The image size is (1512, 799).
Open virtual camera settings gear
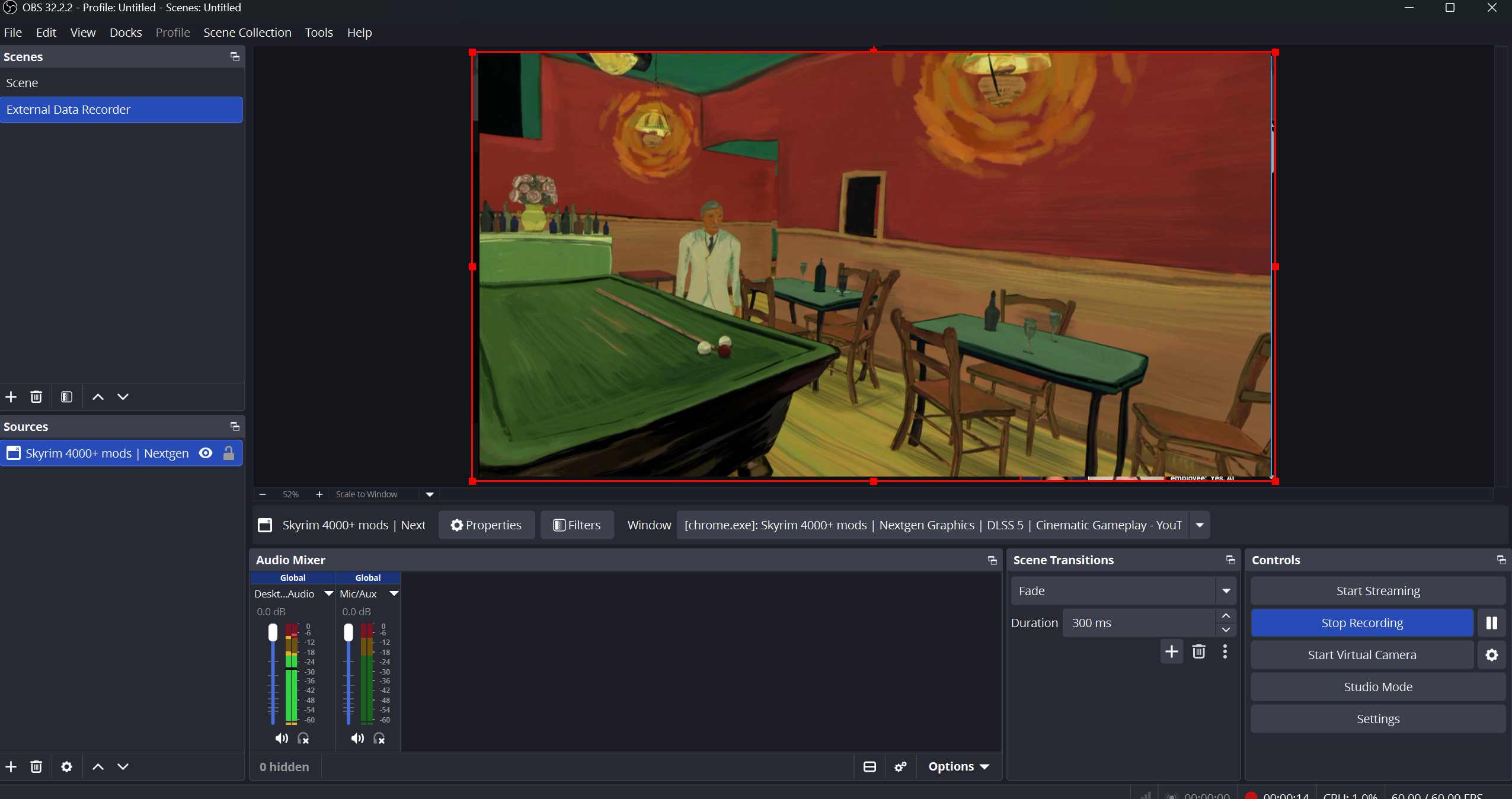coord(1491,655)
